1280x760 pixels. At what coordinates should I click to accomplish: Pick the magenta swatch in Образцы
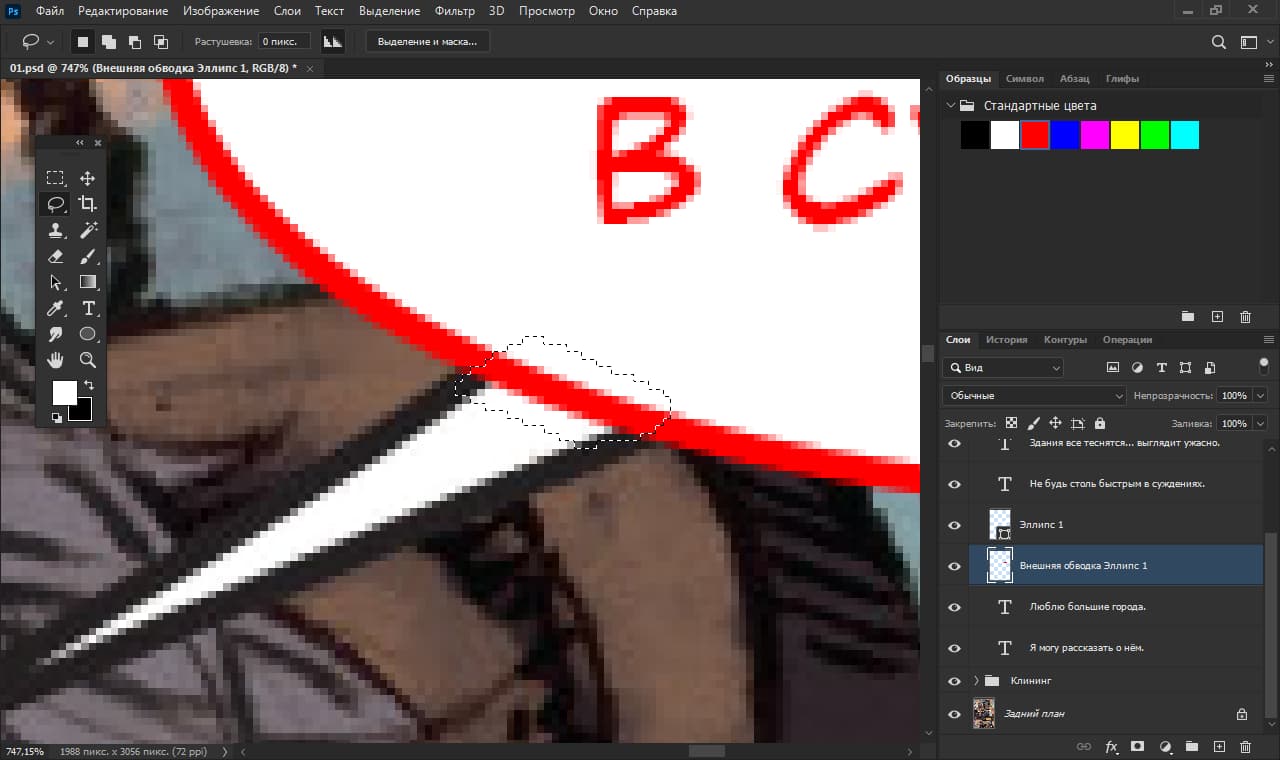tap(1095, 135)
